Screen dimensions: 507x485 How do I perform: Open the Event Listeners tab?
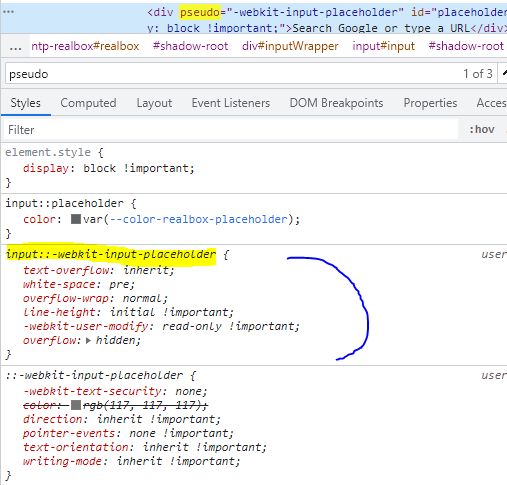[x=231, y=103]
